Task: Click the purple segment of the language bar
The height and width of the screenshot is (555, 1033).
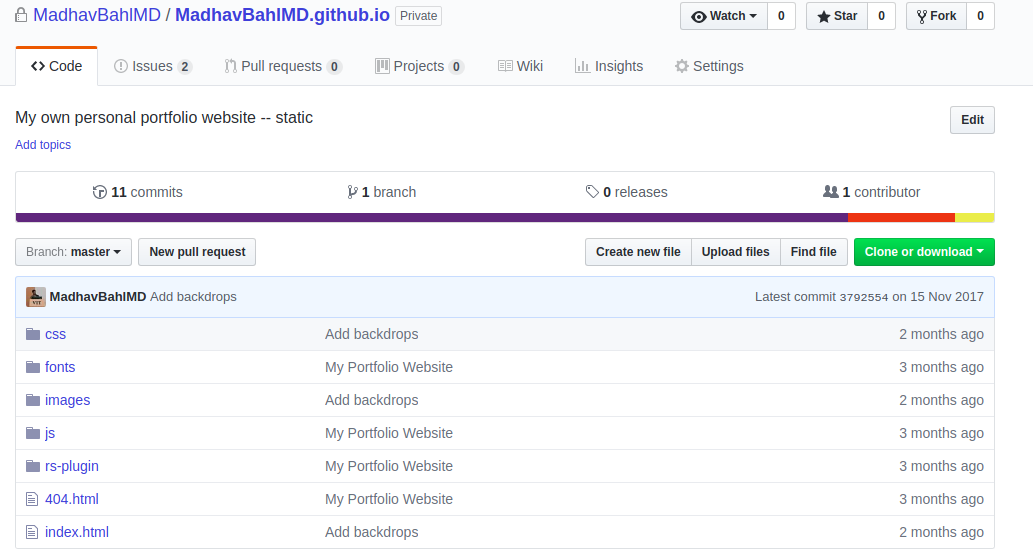Action: point(430,217)
